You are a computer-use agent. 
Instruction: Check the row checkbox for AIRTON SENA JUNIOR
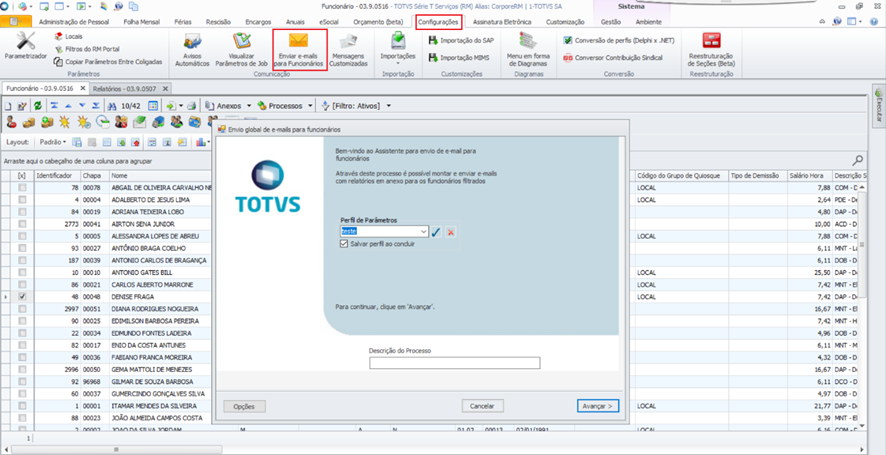pos(22,224)
